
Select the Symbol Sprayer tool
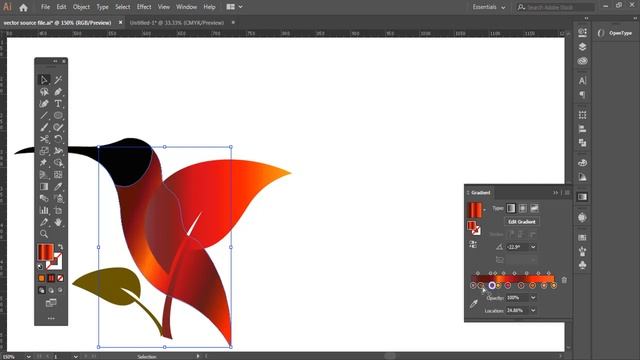pos(58,198)
